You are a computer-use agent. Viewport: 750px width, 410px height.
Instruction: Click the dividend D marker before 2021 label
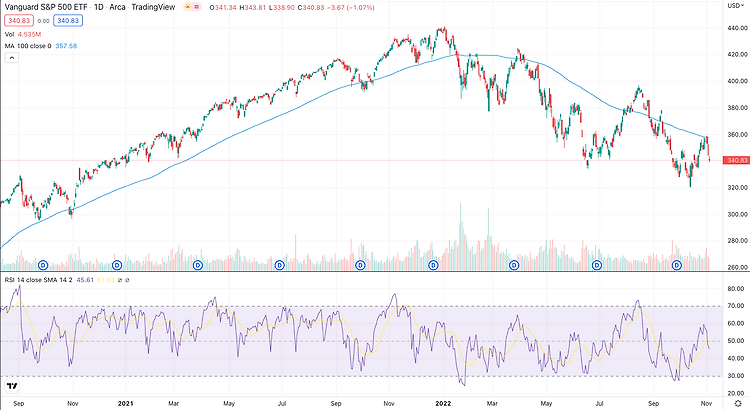pyautogui.click(x=117, y=265)
